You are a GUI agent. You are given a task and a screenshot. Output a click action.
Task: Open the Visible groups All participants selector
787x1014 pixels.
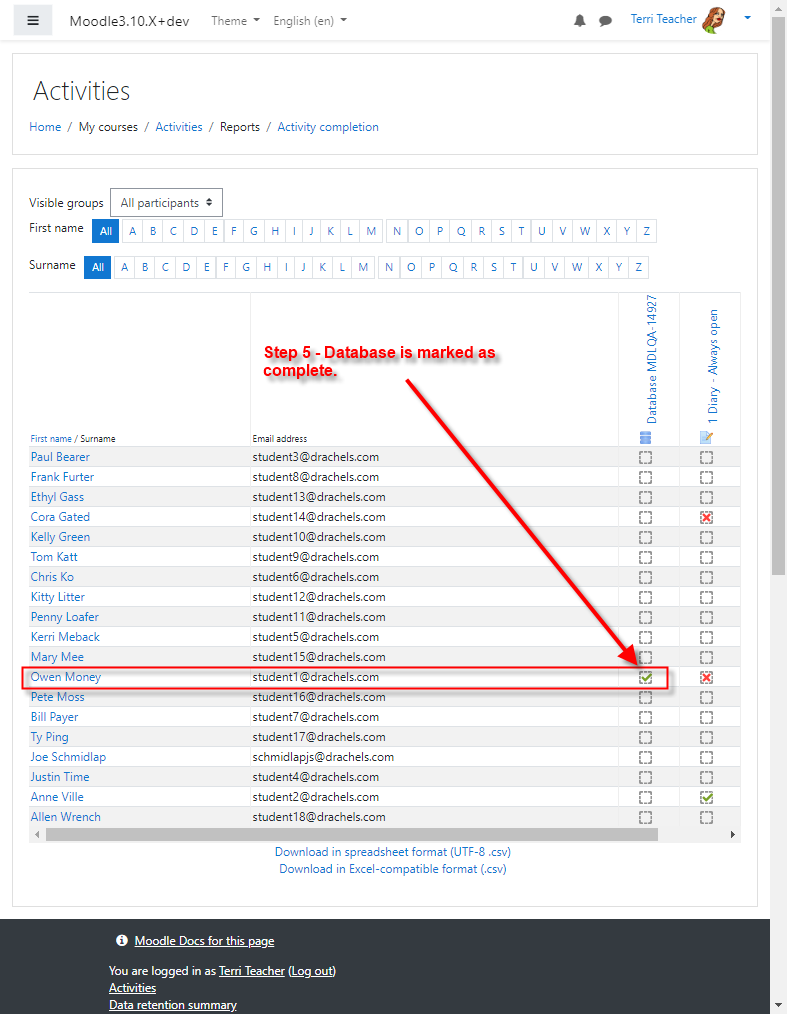pyautogui.click(x=166, y=202)
